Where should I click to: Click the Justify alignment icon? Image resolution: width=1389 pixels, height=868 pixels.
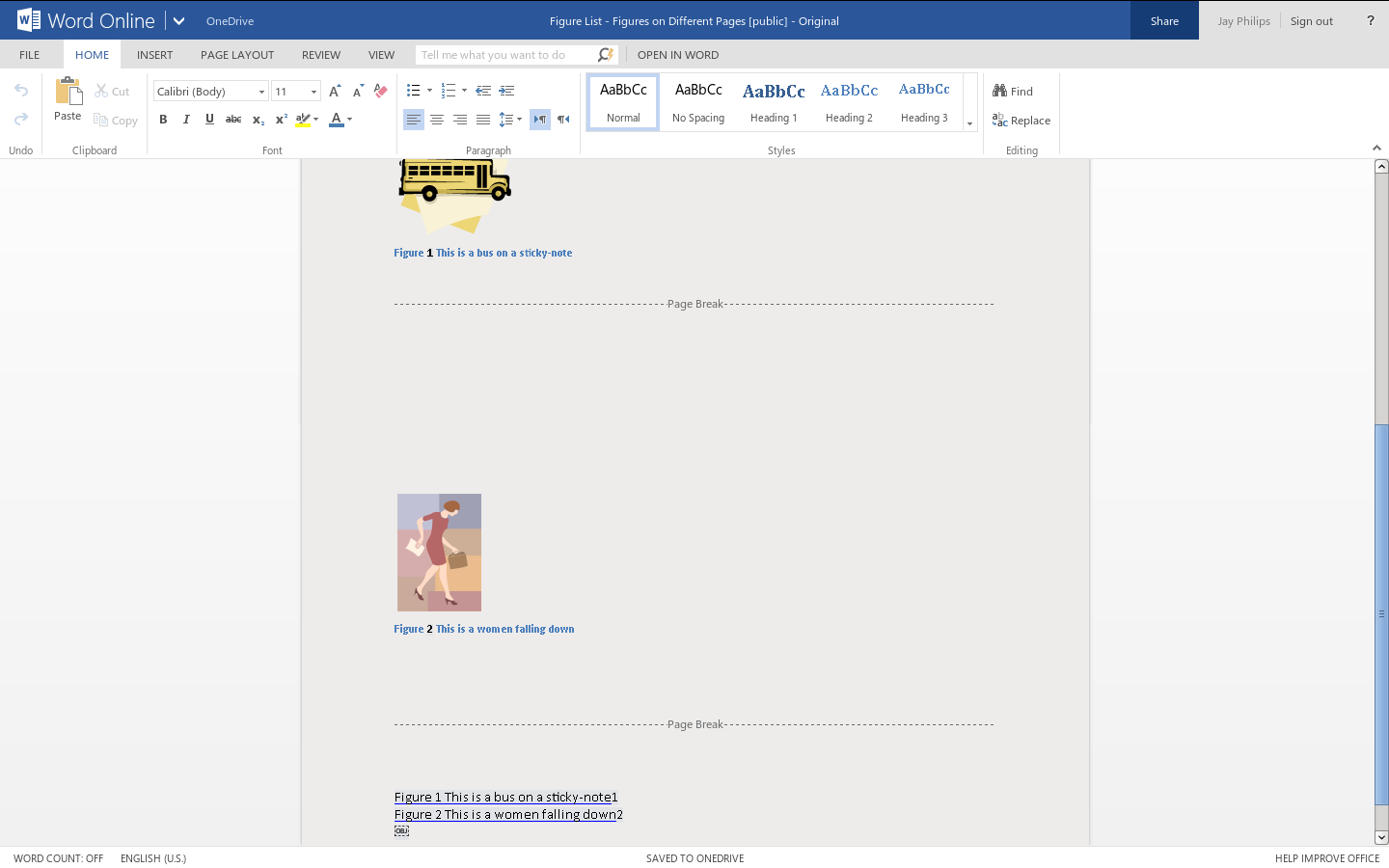[483, 120]
